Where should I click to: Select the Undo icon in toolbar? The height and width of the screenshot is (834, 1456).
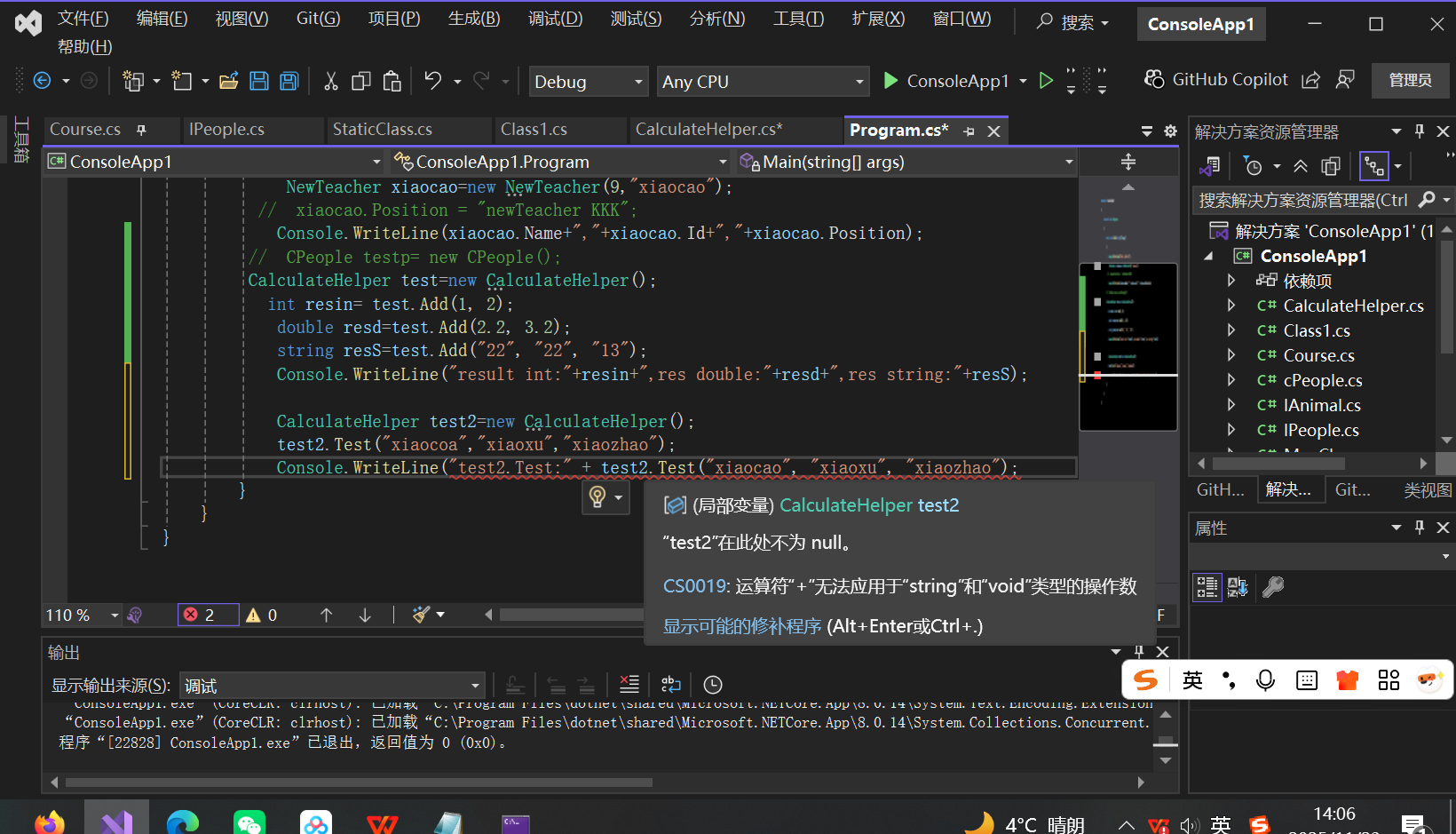(x=434, y=80)
